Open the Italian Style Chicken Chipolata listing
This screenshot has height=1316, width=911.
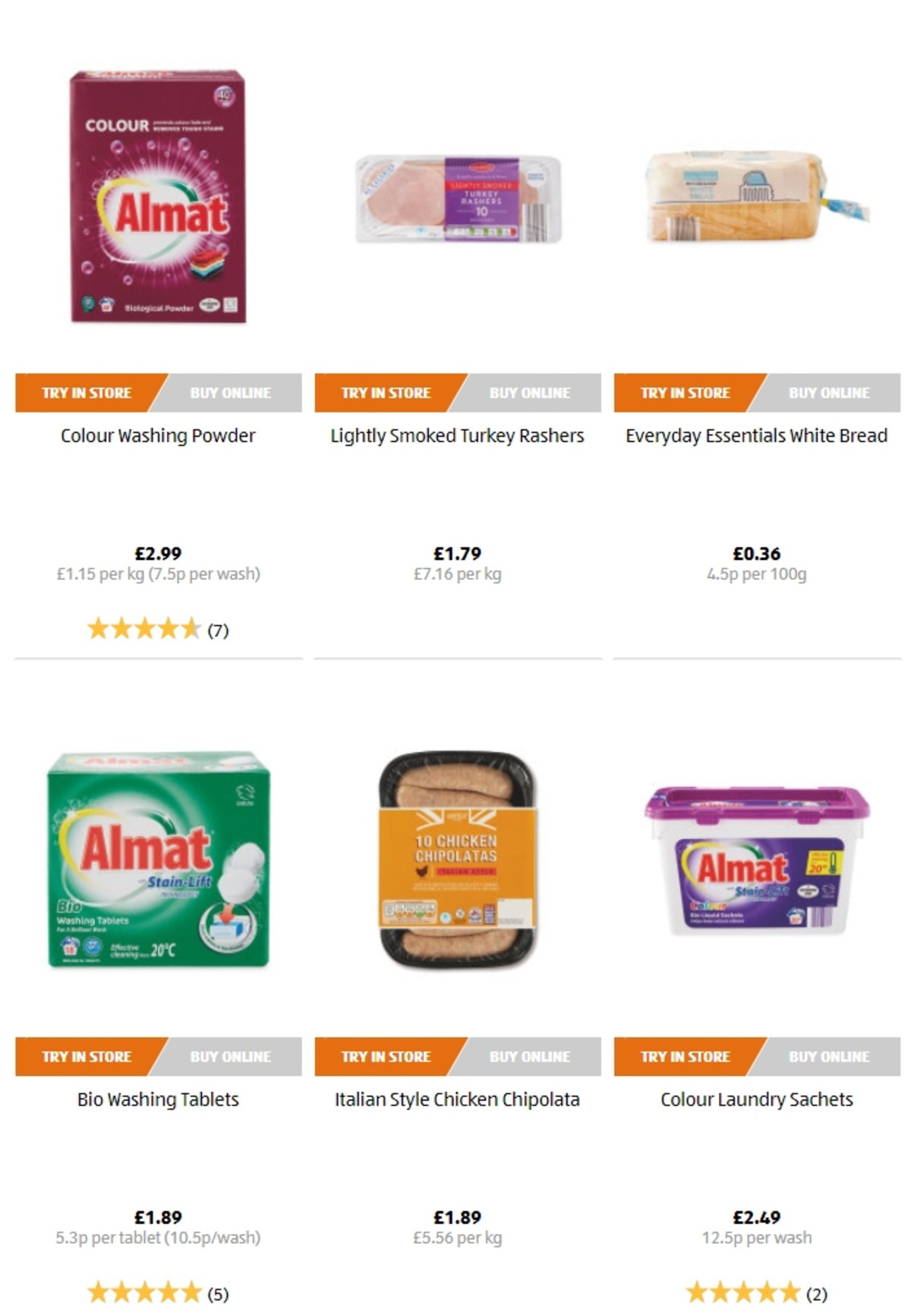pos(456,1098)
